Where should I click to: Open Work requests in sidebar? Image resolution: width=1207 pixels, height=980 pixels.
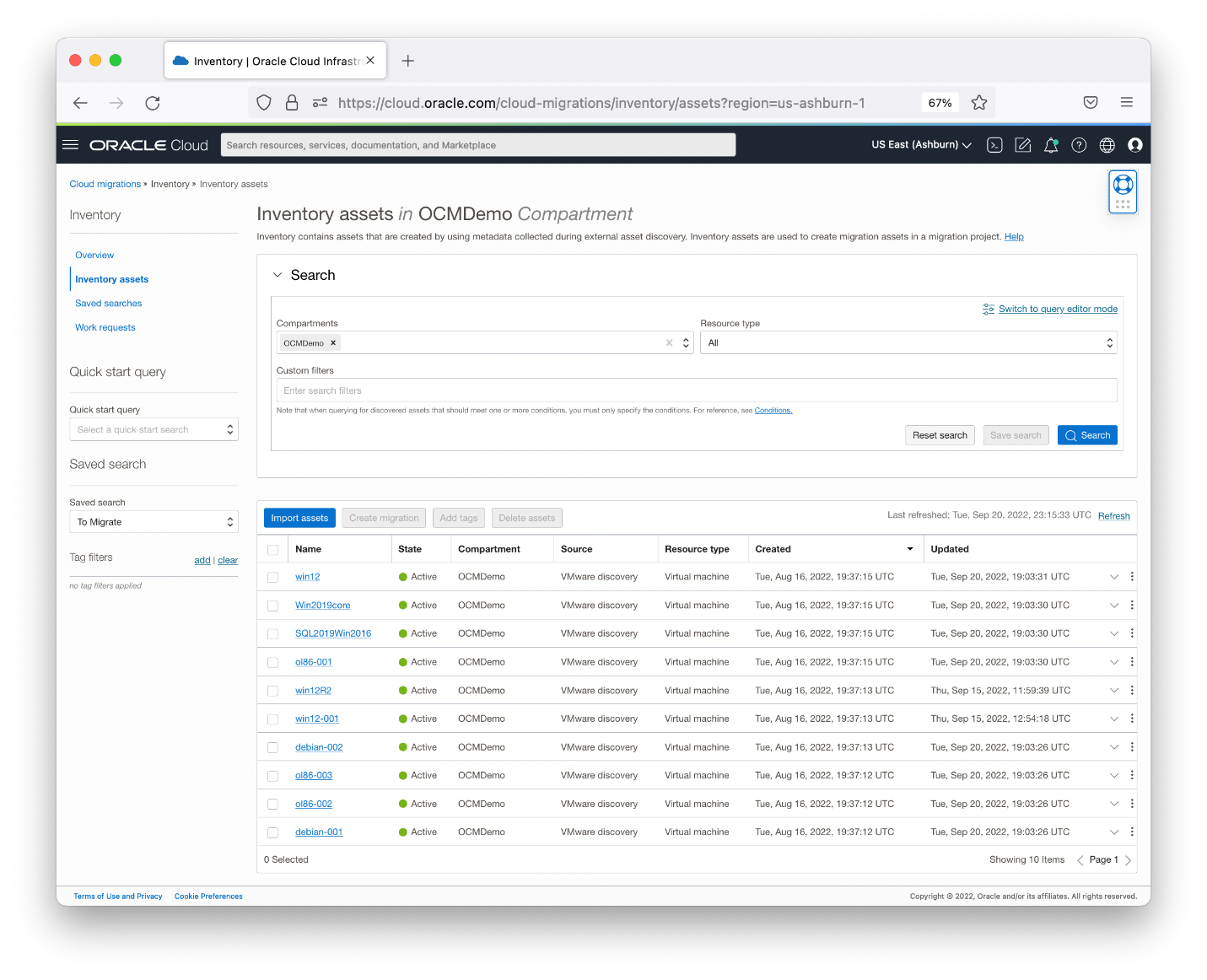(105, 327)
